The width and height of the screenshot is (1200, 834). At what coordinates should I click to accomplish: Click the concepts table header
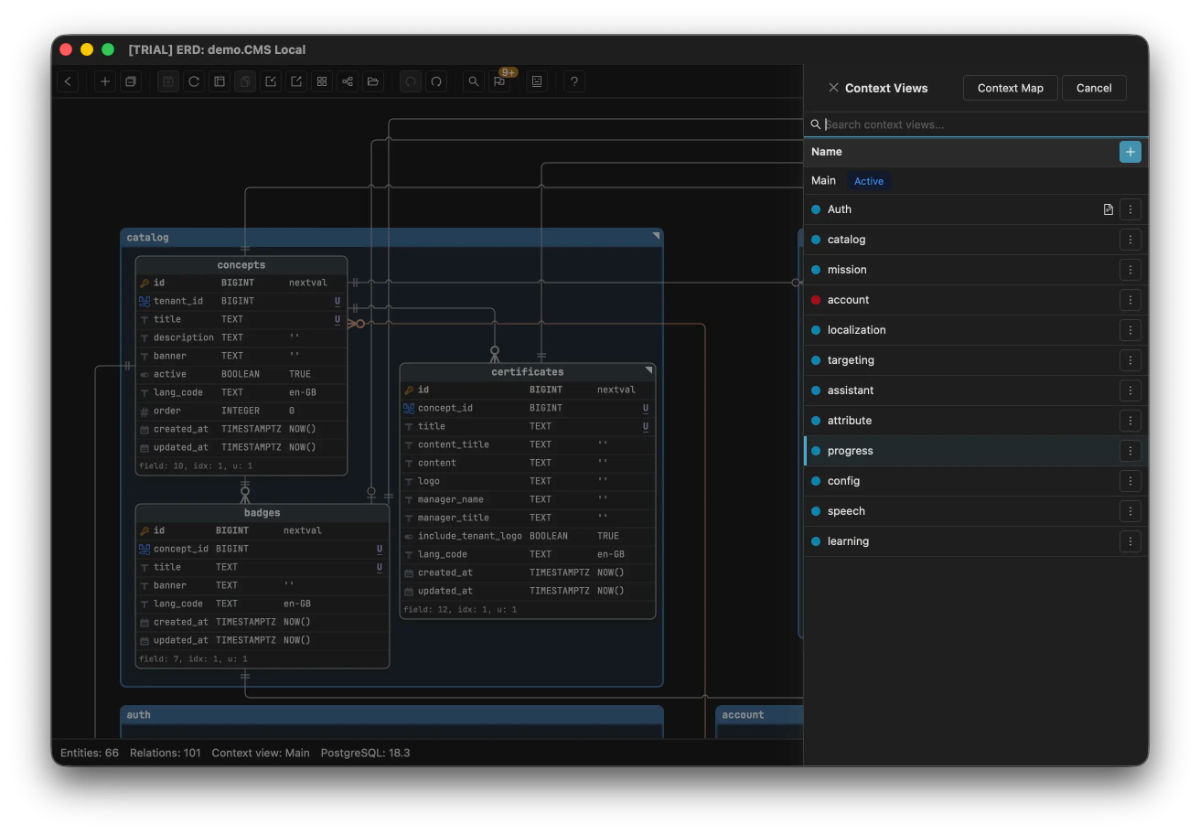coord(241,265)
